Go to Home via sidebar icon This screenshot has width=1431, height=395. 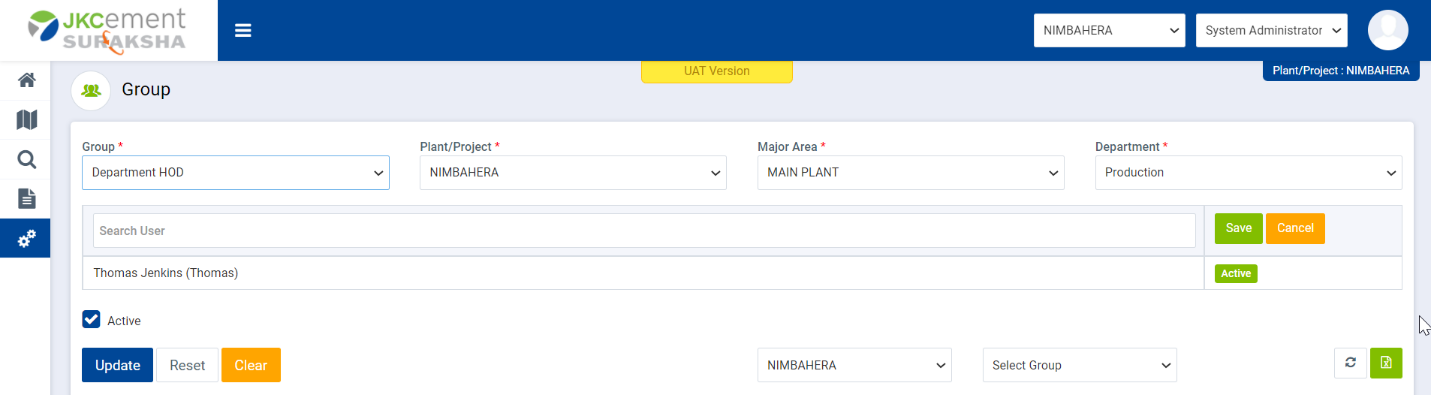27,80
